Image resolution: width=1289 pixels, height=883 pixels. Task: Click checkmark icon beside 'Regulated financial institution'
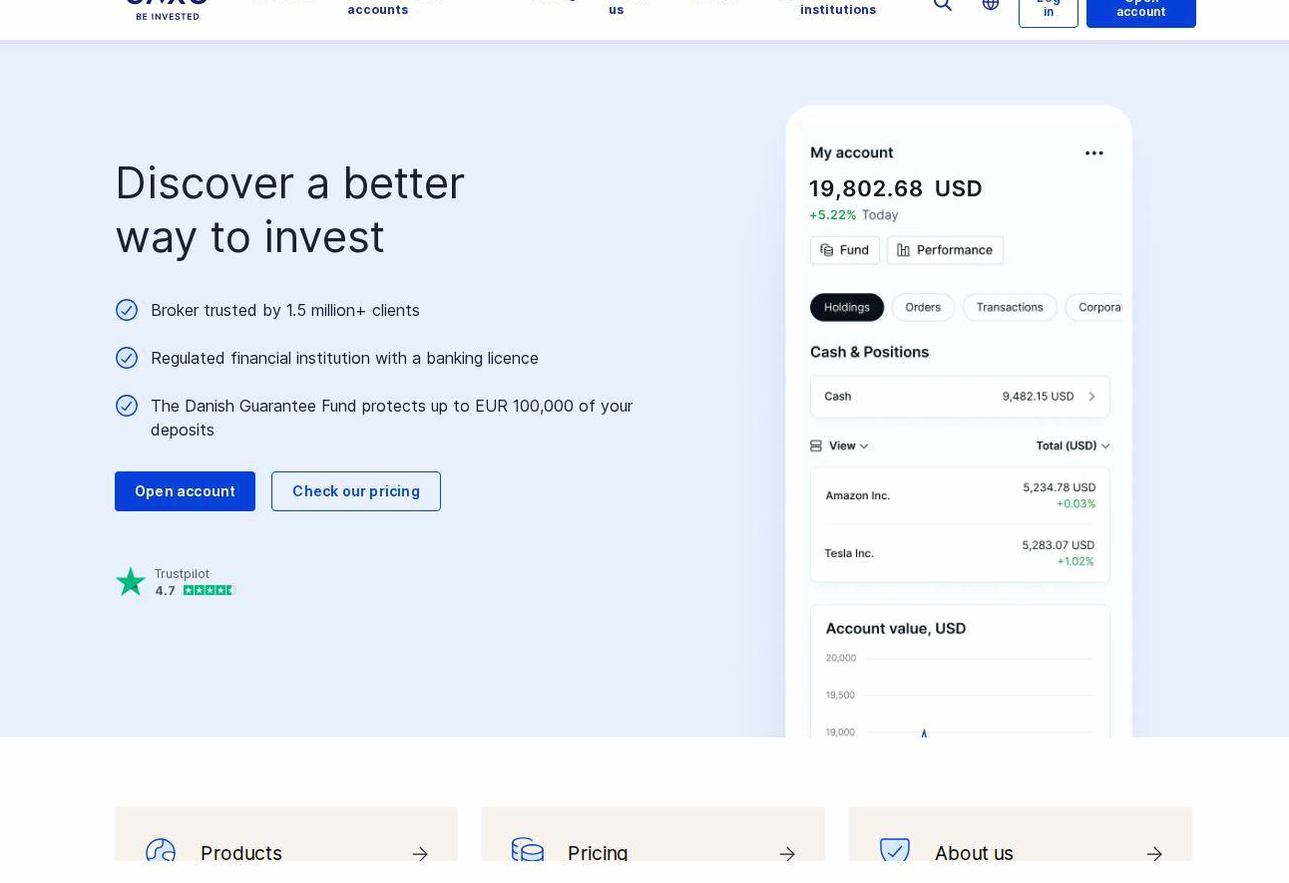coord(126,358)
